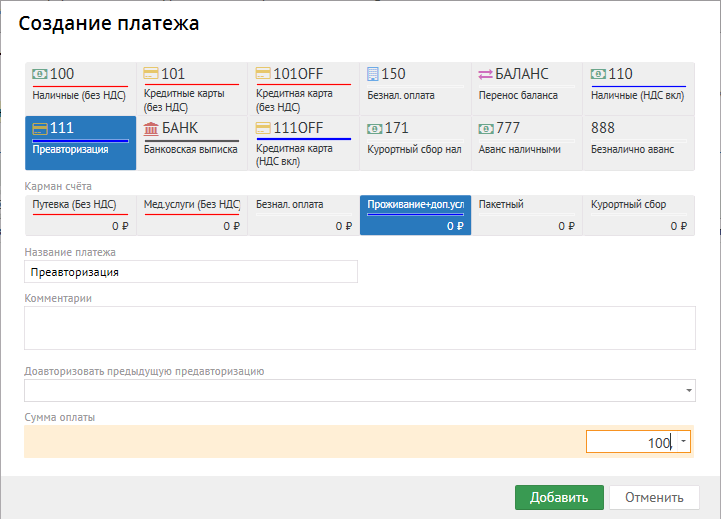Image resolution: width=721 pixels, height=519 pixels.
Task: Open the Доавторизовать предыдущую предавторизацию dropdown
Action: pyautogui.click(x=689, y=390)
